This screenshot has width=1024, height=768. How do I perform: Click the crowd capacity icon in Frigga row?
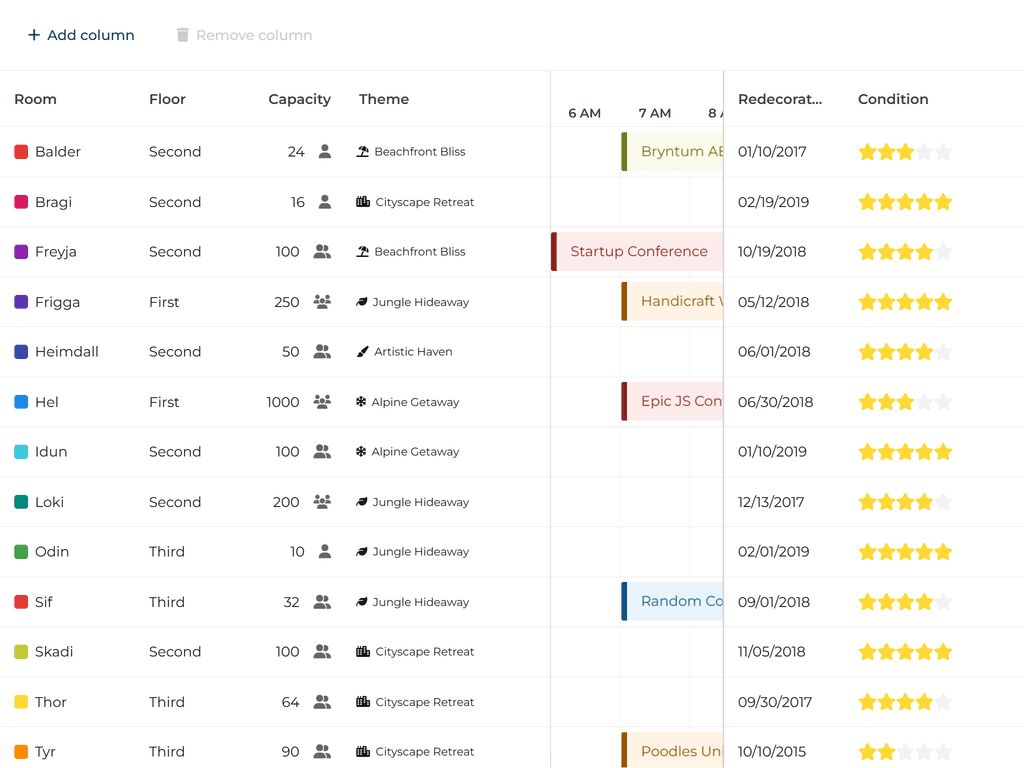tap(322, 302)
